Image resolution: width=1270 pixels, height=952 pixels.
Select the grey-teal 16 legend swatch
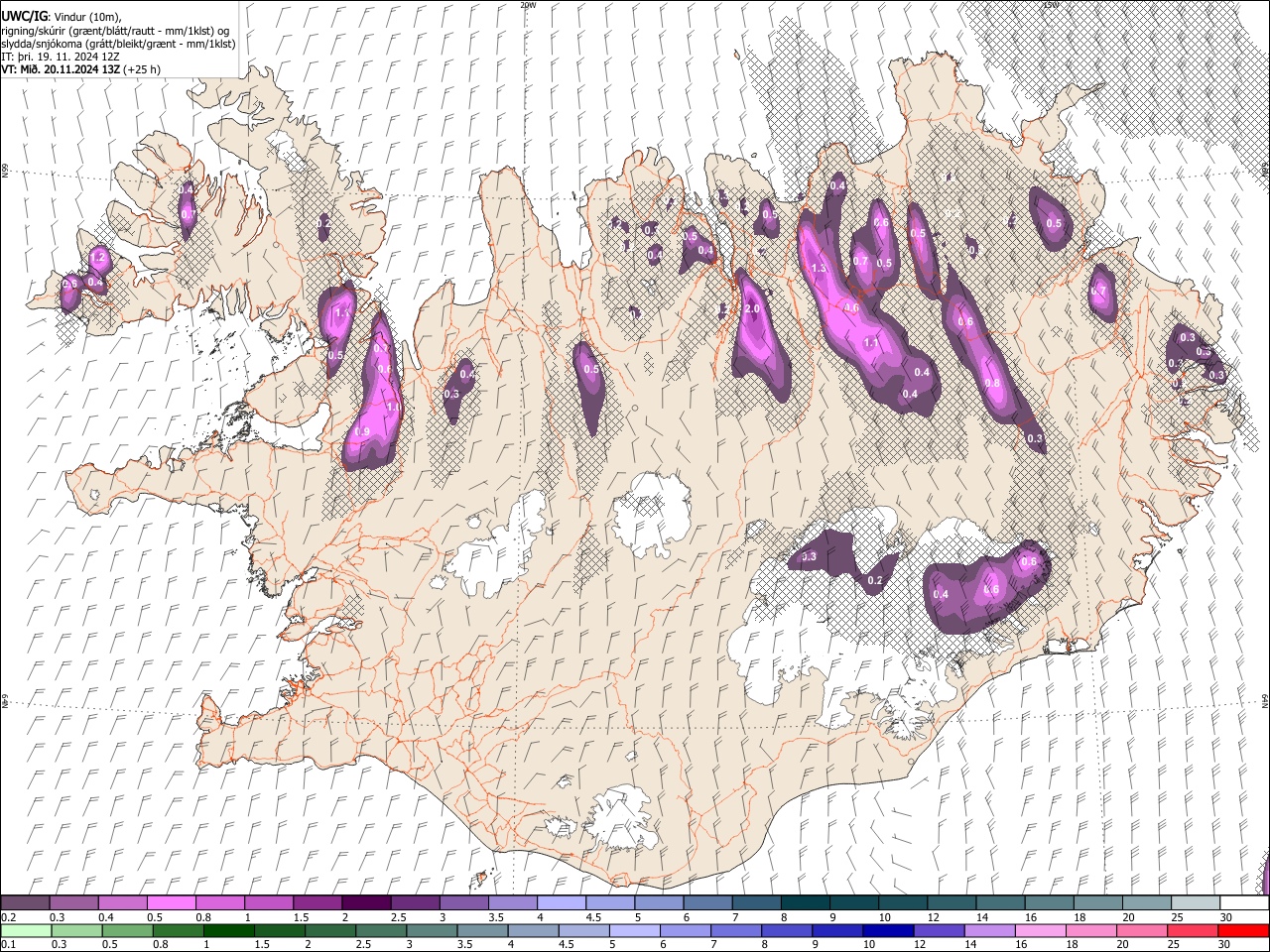(x=1049, y=903)
